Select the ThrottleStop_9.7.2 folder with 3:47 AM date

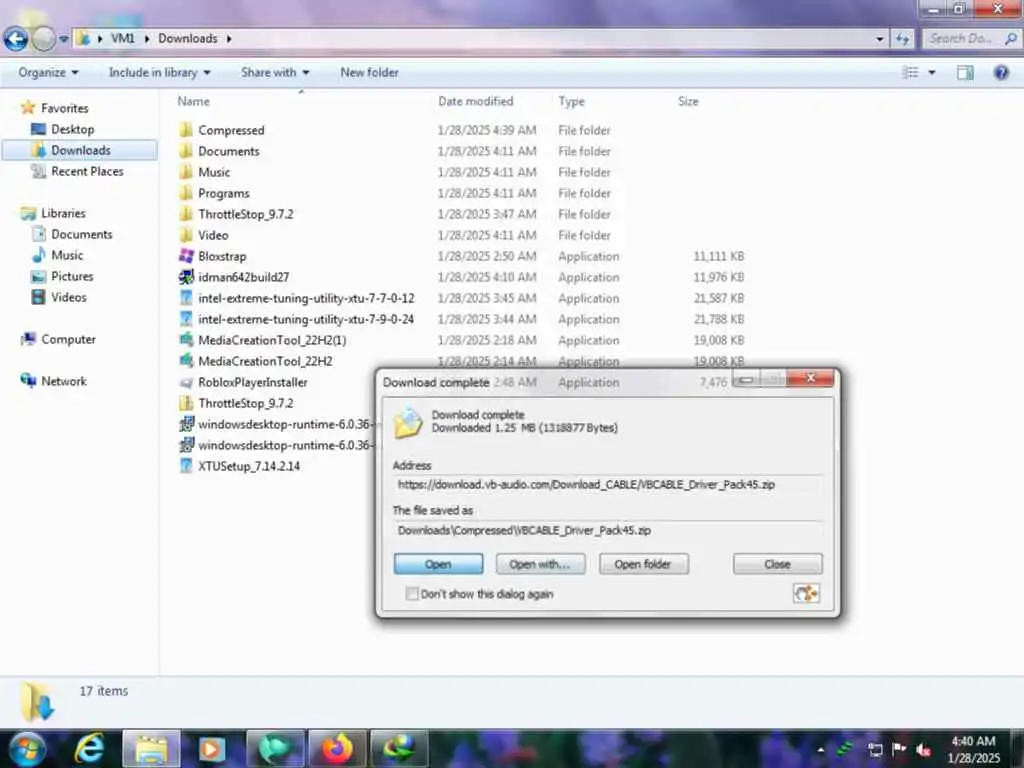(x=246, y=214)
